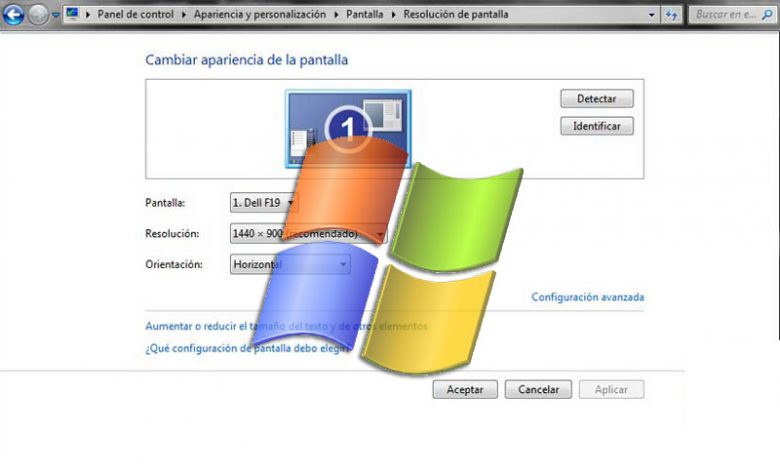This screenshot has height=470, width=780.
Task: Open the address bar history dropdown
Action: pyautogui.click(x=652, y=15)
